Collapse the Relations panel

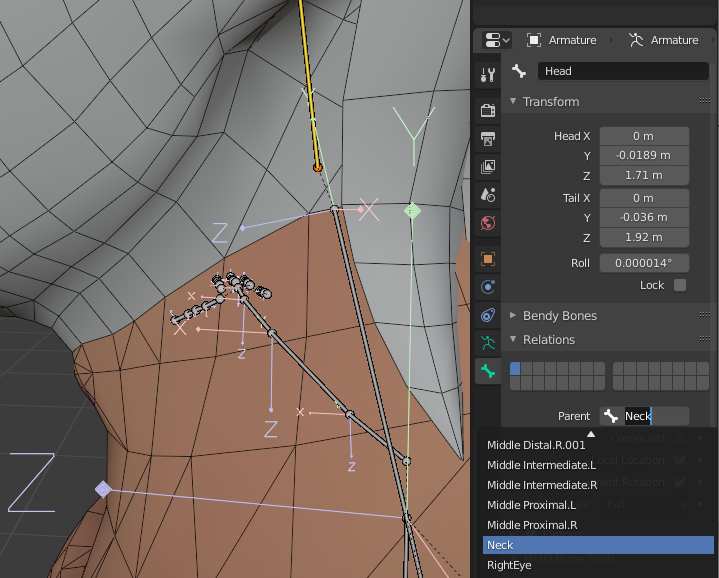pyautogui.click(x=513, y=339)
